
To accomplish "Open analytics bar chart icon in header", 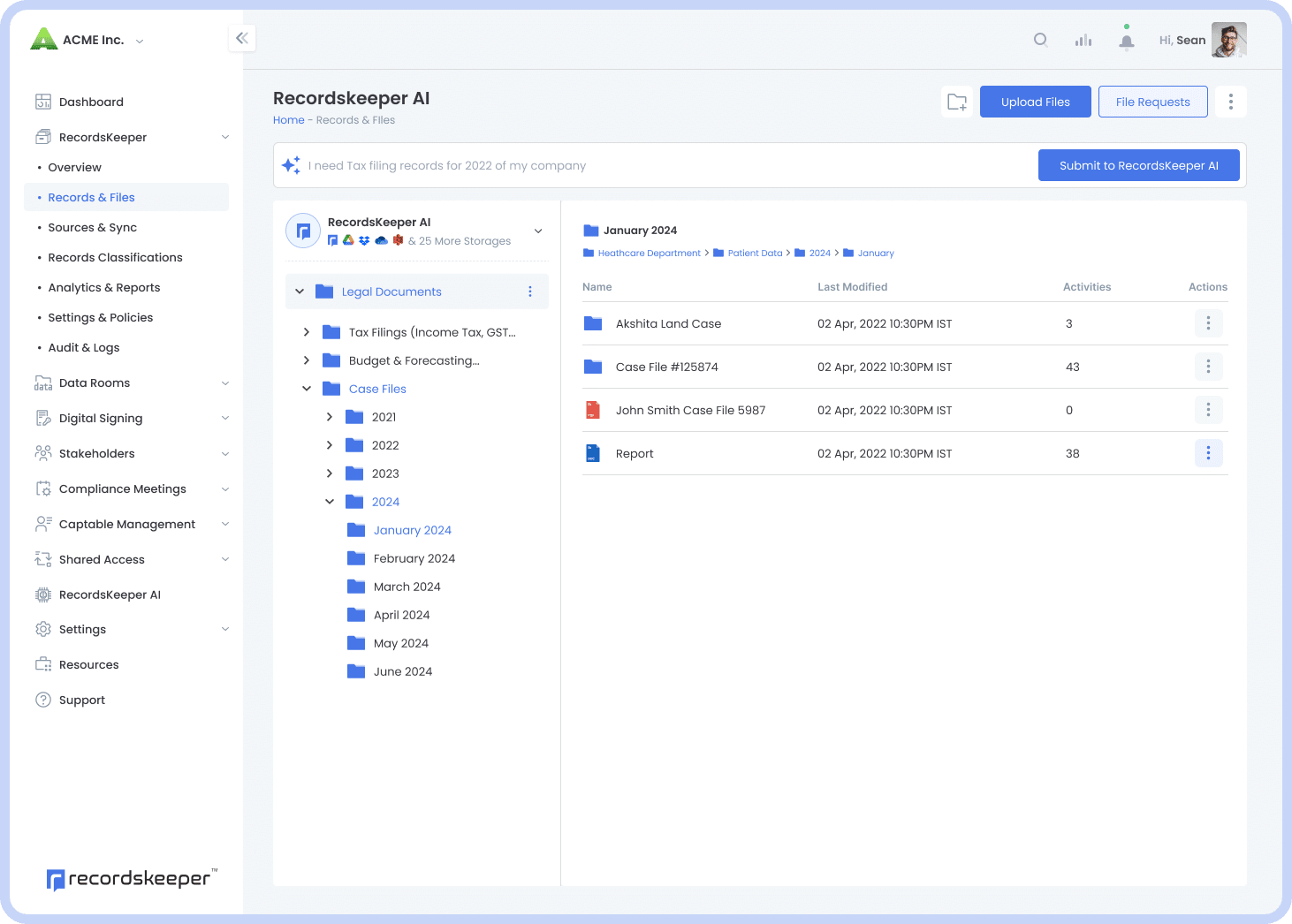I will click(1083, 40).
